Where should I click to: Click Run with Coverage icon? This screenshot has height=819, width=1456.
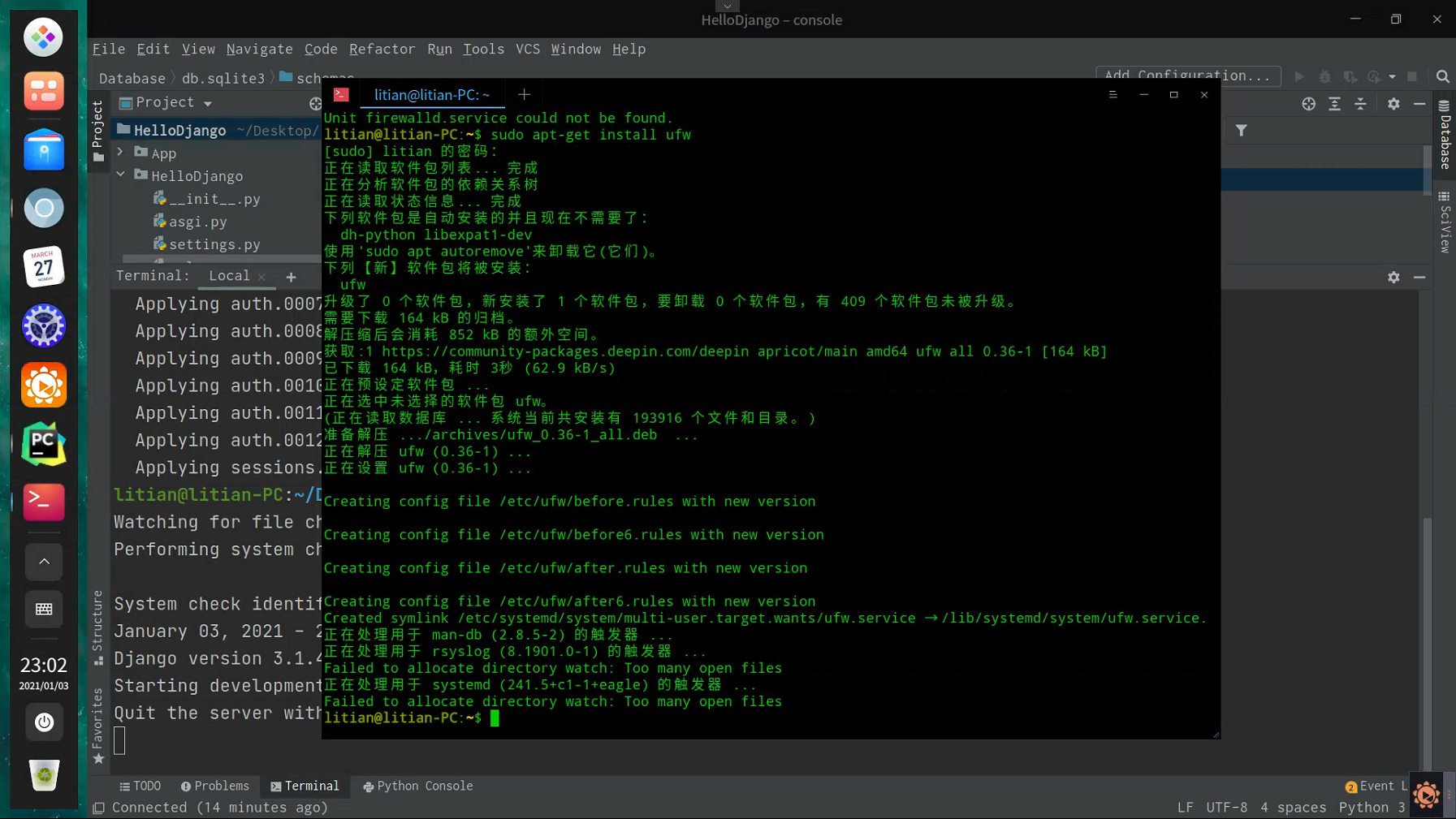click(1350, 76)
